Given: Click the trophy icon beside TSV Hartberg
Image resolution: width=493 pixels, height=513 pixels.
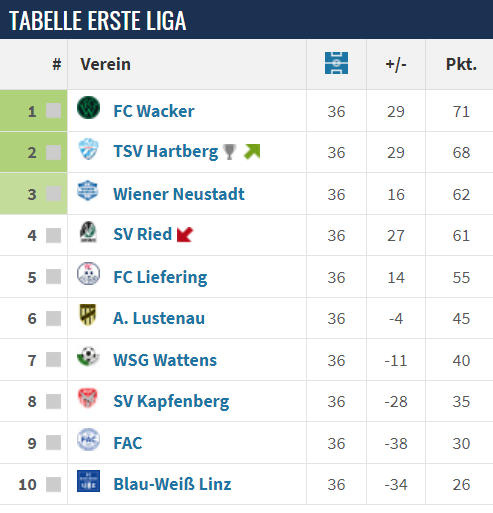Looking at the screenshot, I should click(x=230, y=152).
